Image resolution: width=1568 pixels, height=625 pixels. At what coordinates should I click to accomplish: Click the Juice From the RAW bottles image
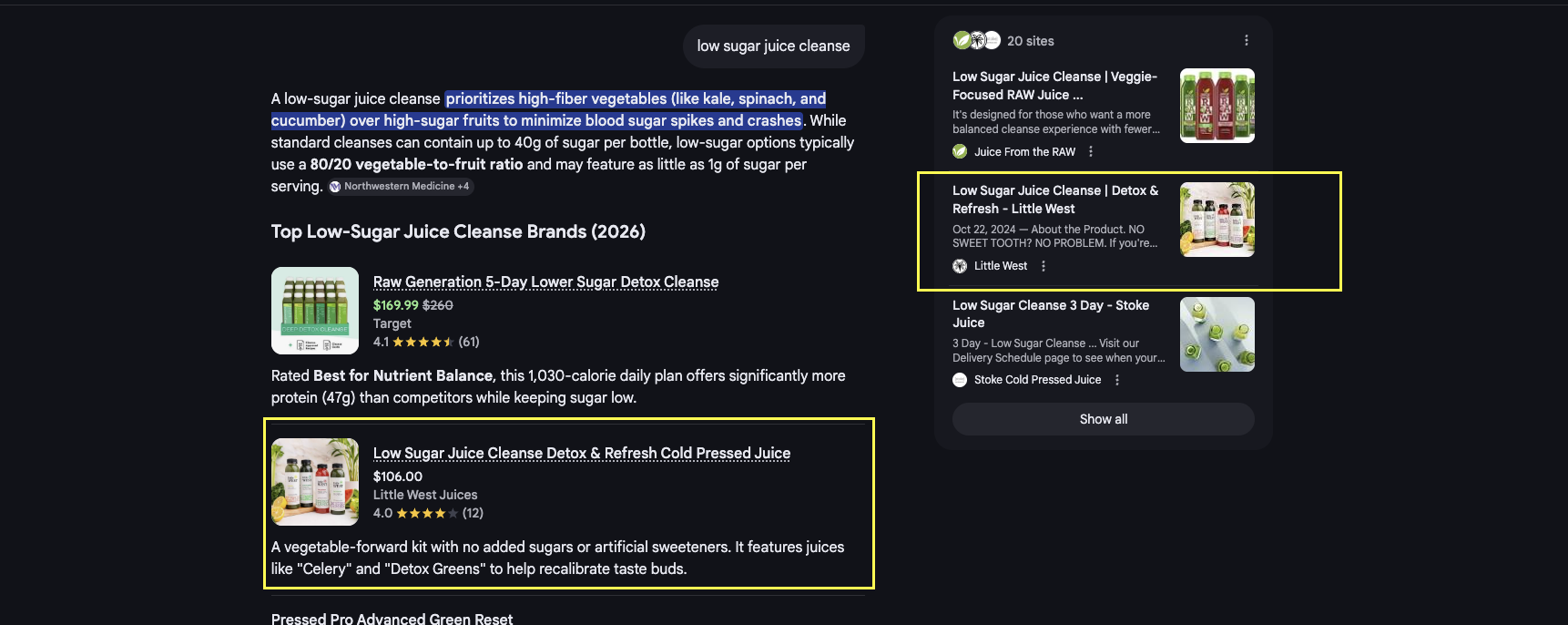[x=1217, y=106]
